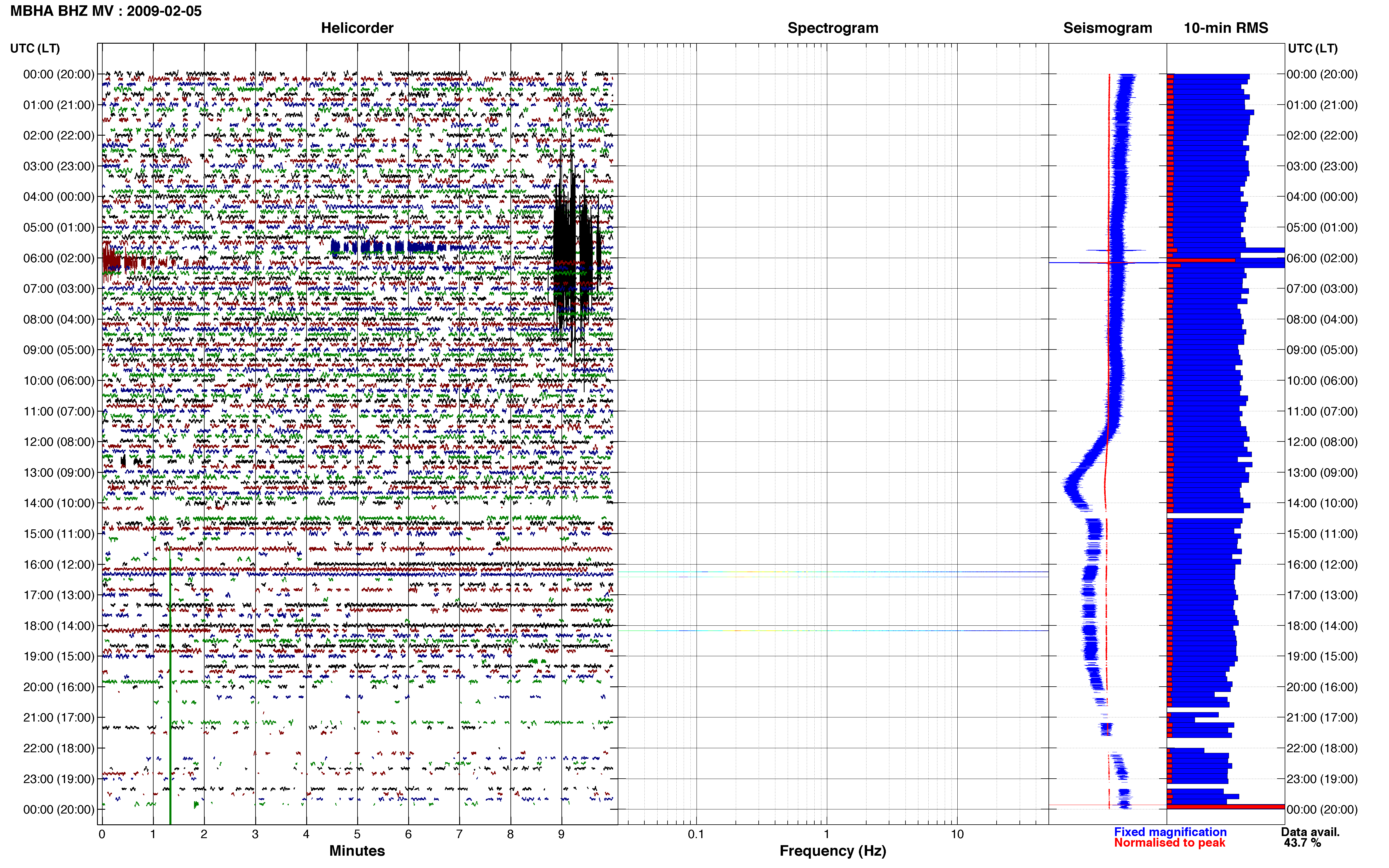The height and width of the screenshot is (868, 1389).
Task: Click right-side time label '21:00 (17:00)'
Action: (x=1322, y=718)
